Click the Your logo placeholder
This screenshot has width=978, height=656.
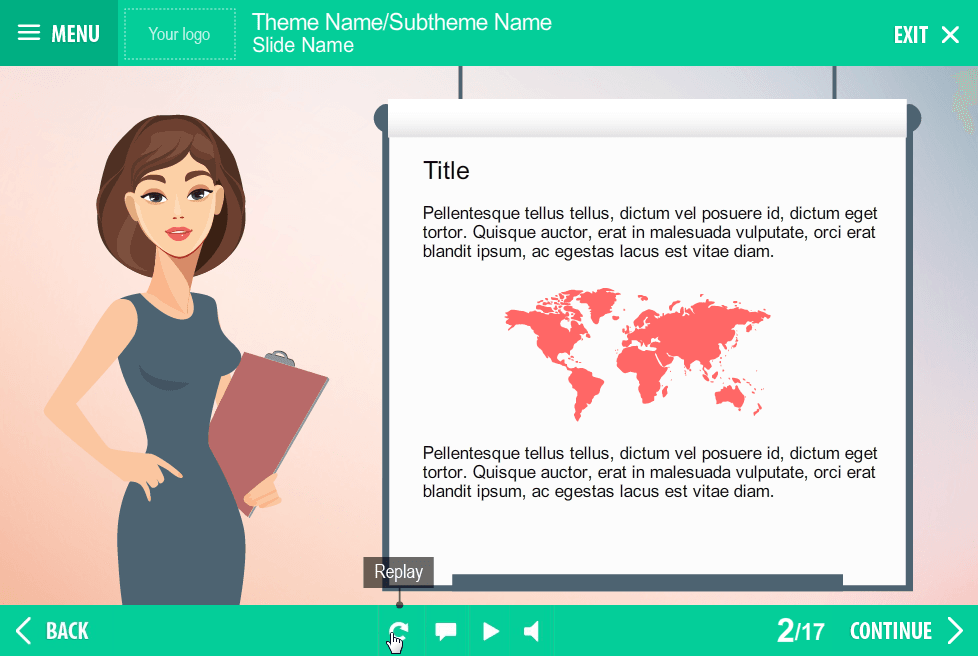(179, 34)
